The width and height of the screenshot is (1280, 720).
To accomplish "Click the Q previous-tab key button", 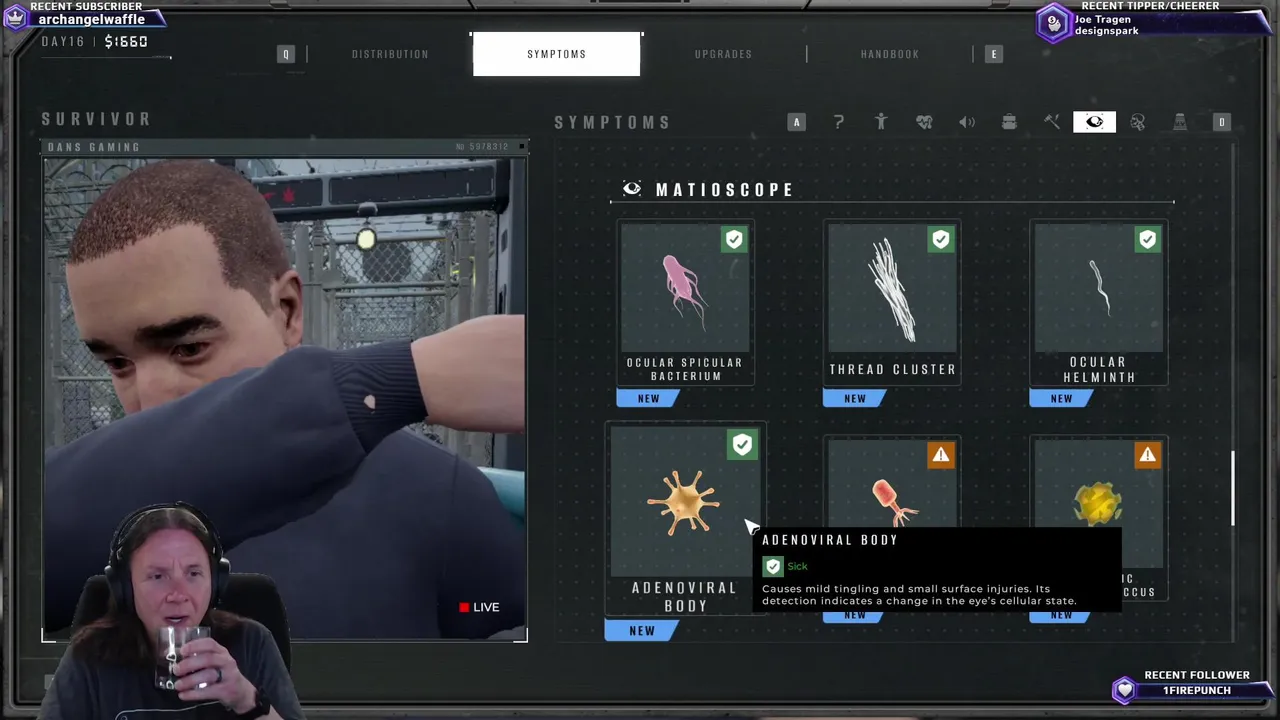I will [286, 54].
